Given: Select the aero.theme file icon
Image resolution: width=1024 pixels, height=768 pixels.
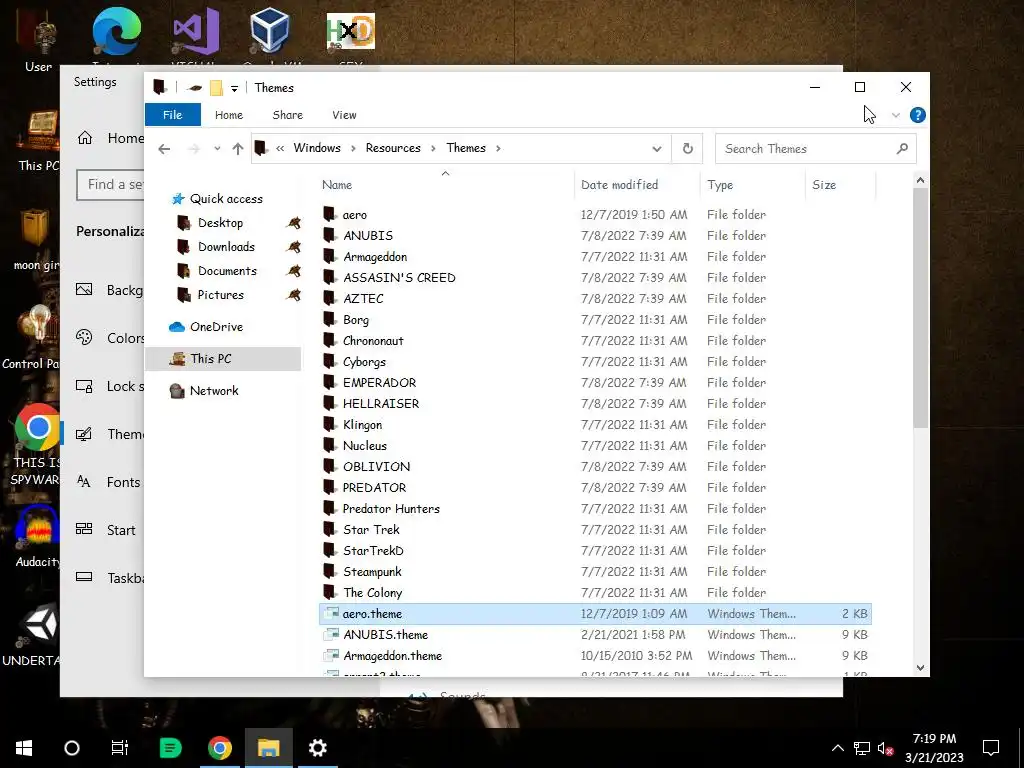Looking at the screenshot, I should point(332,613).
